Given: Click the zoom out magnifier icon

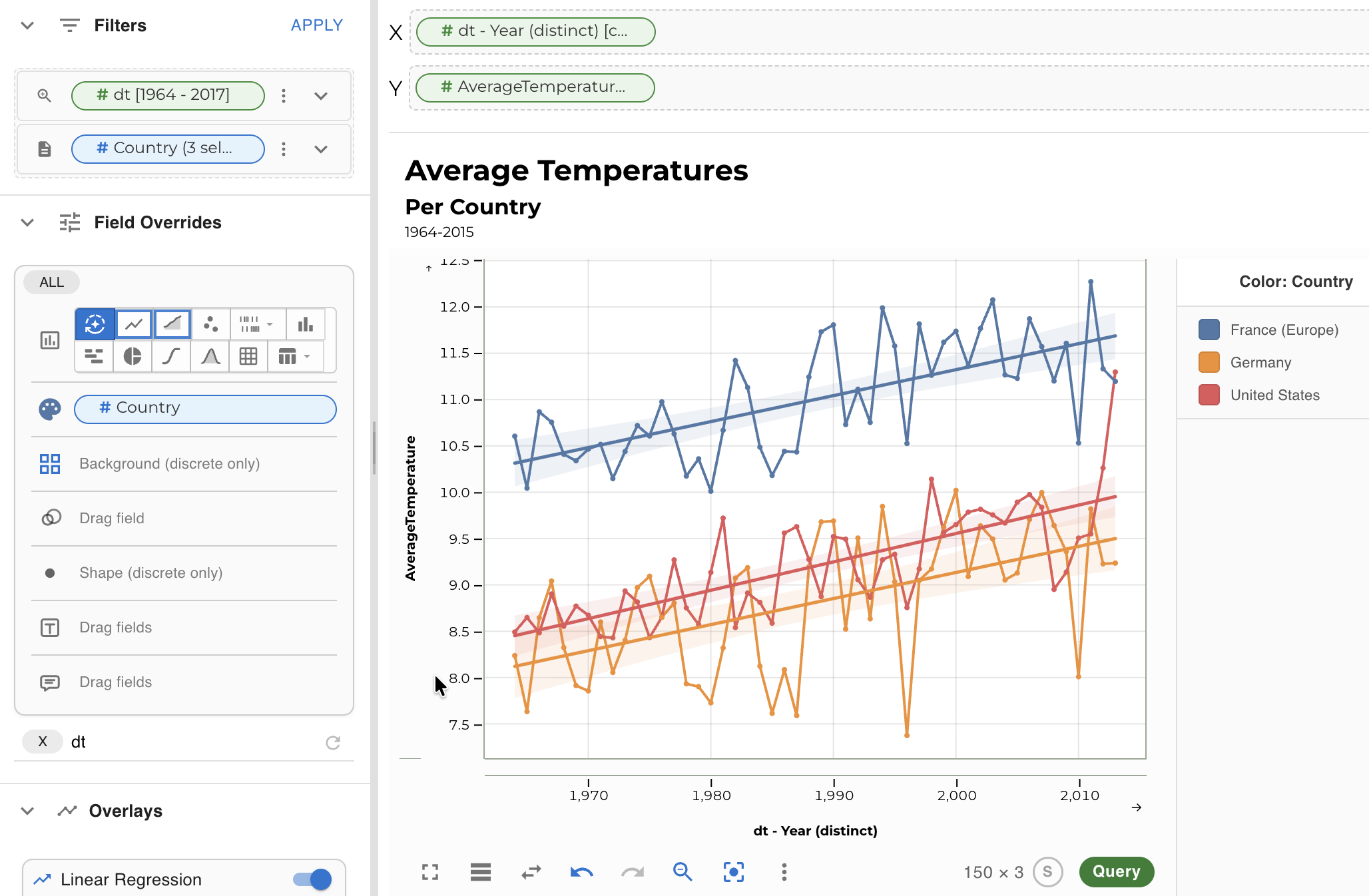Looking at the screenshot, I should click(x=683, y=872).
